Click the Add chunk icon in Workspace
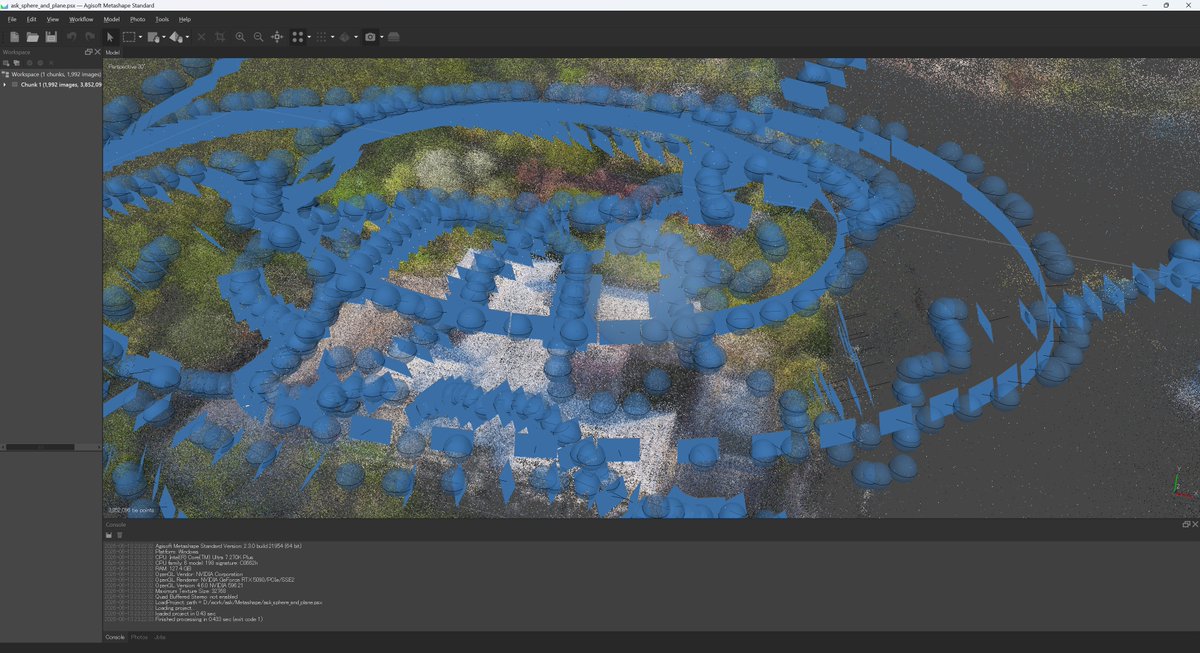1200x653 pixels. [x=6, y=63]
